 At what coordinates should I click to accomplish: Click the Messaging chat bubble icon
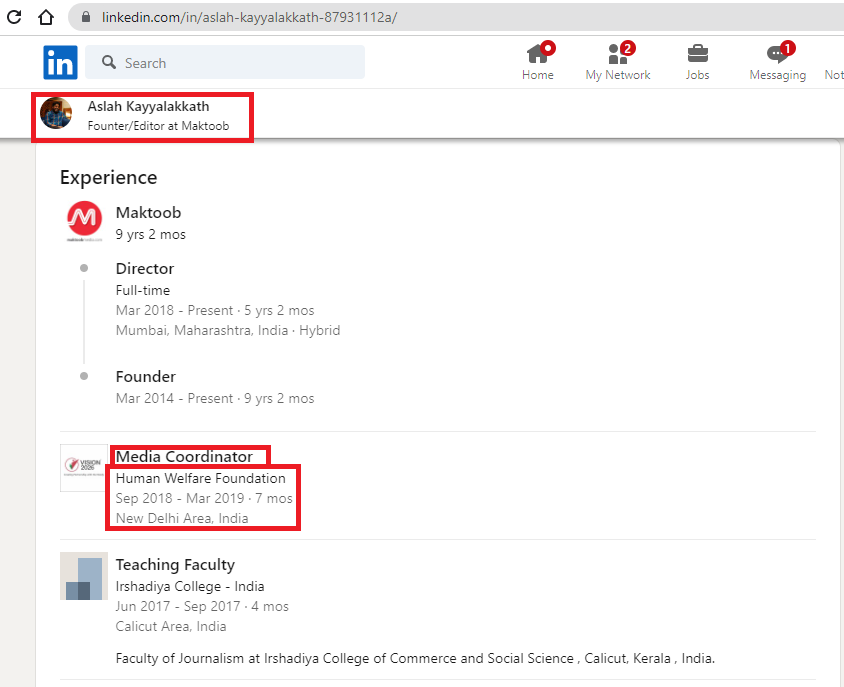click(x=777, y=54)
